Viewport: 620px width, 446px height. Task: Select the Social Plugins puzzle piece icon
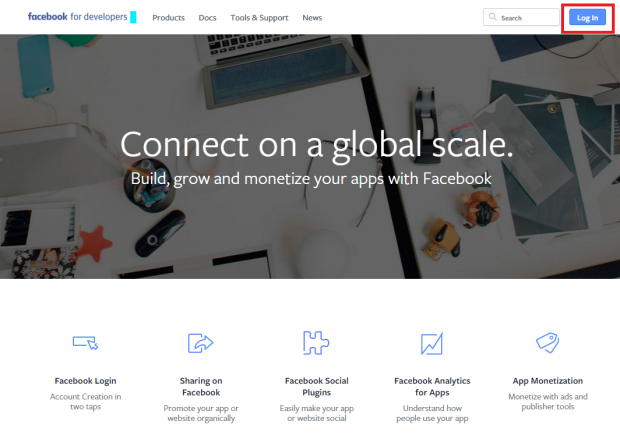(x=316, y=342)
